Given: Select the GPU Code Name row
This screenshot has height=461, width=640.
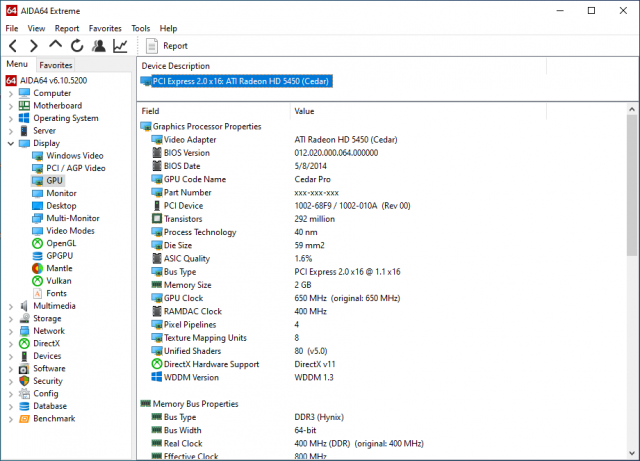Looking at the screenshot, I should pyautogui.click(x=241, y=179).
